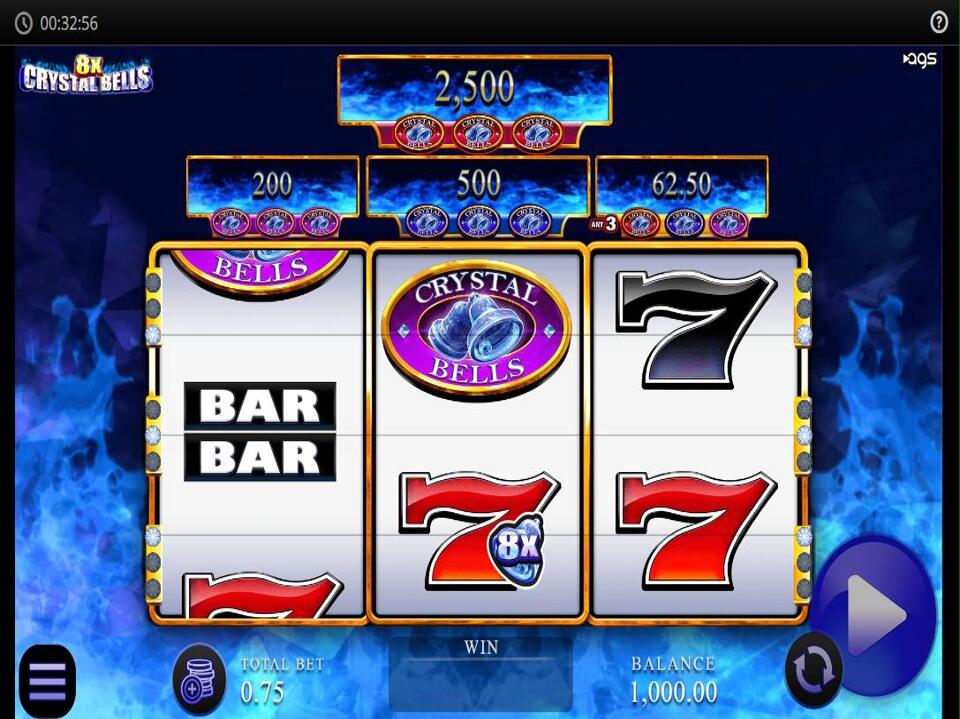Click the Crystal Bells symbol on middle reel
The height and width of the screenshot is (719, 960).
point(476,329)
